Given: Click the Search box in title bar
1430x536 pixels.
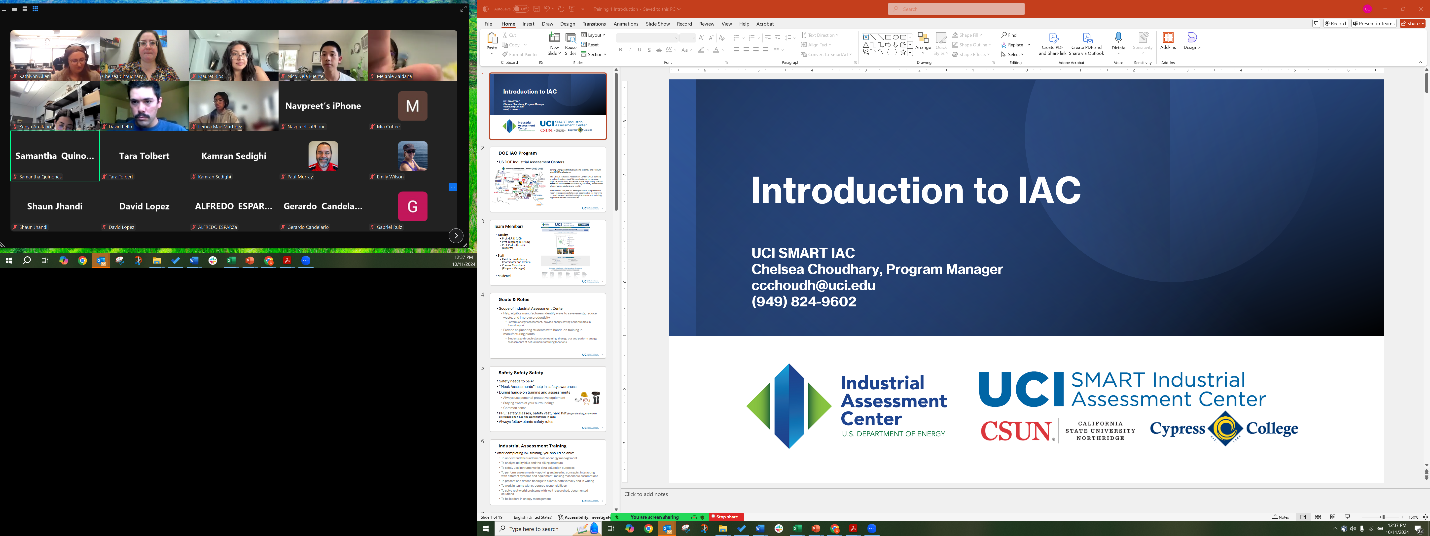Looking at the screenshot, I should point(955,9).
